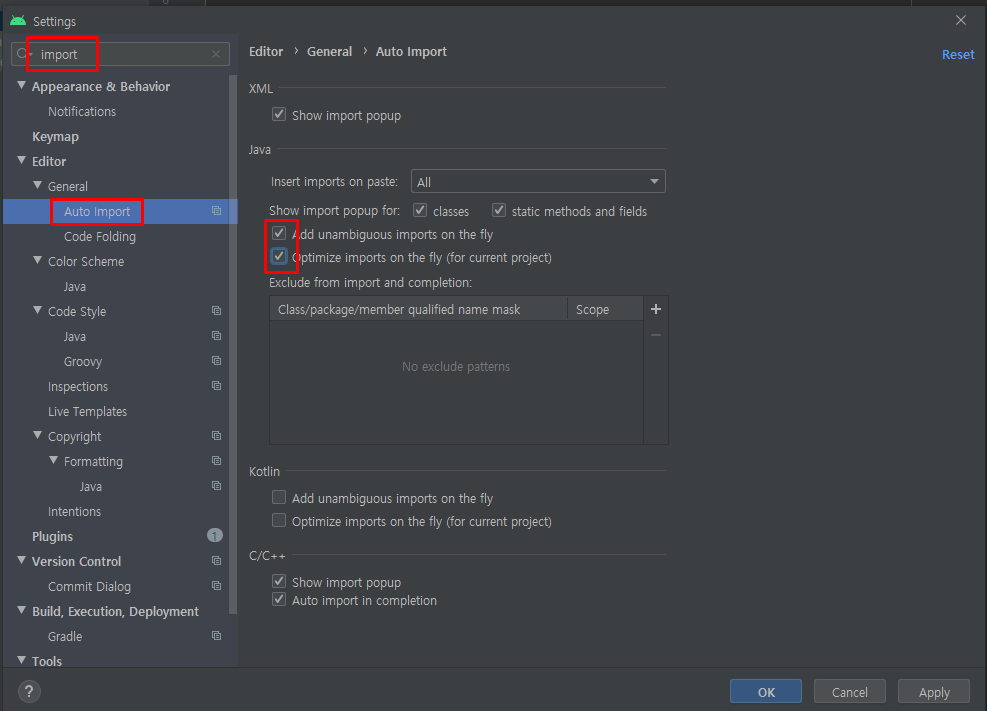
Task: Click the project-level icon beside Inspections
Action: click(217, 386)
